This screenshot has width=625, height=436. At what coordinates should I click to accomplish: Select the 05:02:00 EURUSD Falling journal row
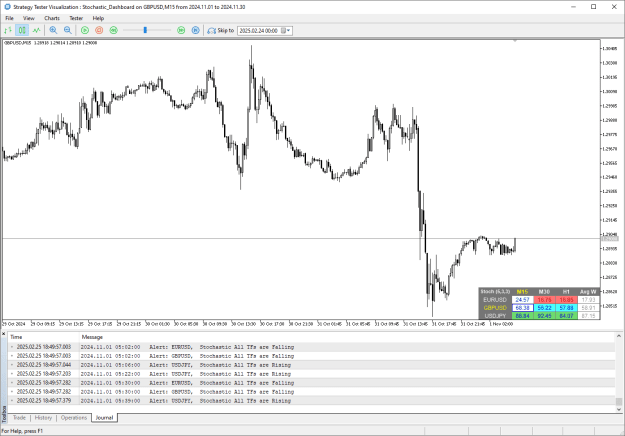point(311,347)
